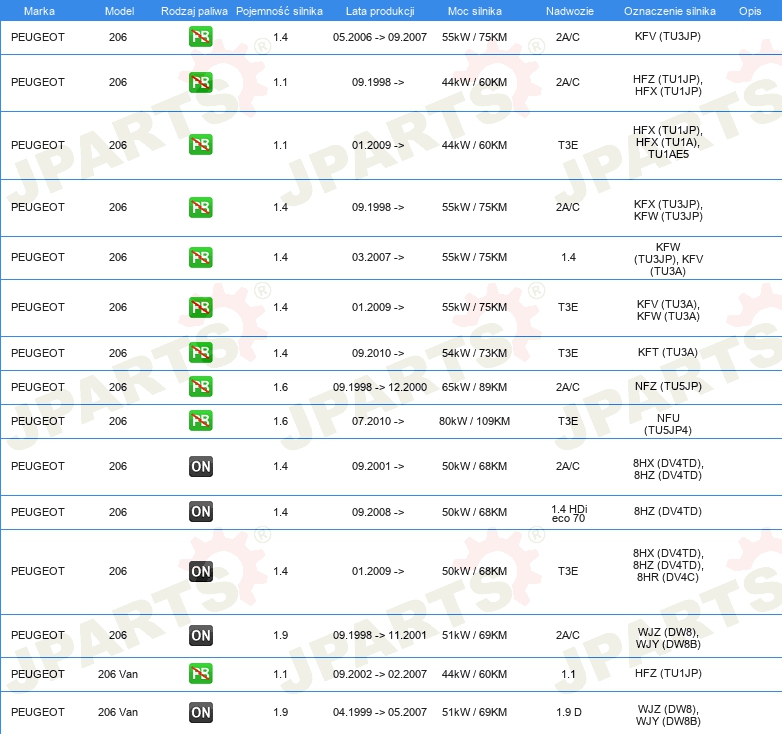Image resolution: width=782 pixels, height=734 pixels.
Task: Click petrol icon in NFZ (TU5JP) row
Action: click(x=200, y=387)
